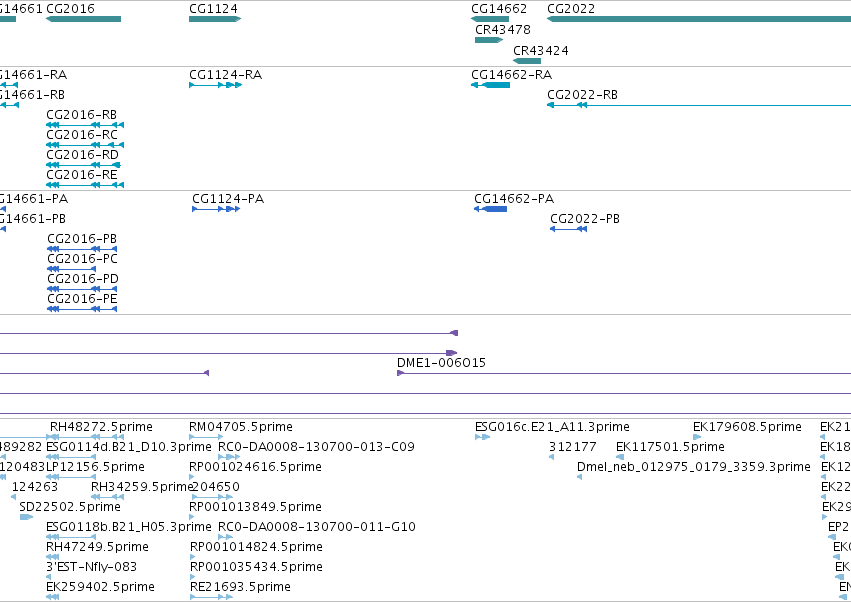Click EST label LP12156.5prime
Image resolution: width=851 pixels, height=602 pixels.
point(96,467)
